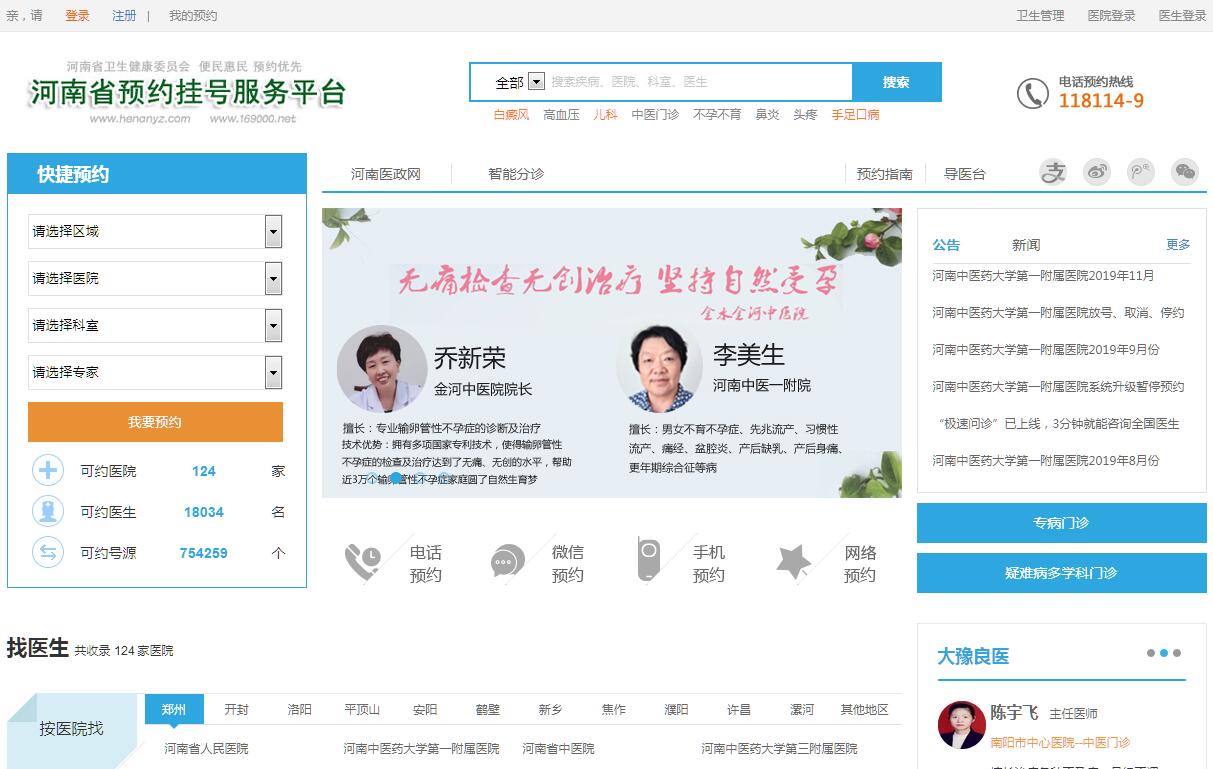Open the 专病门诊 button
Screen dimensions: 1213x769
[x=1061, y=523]
